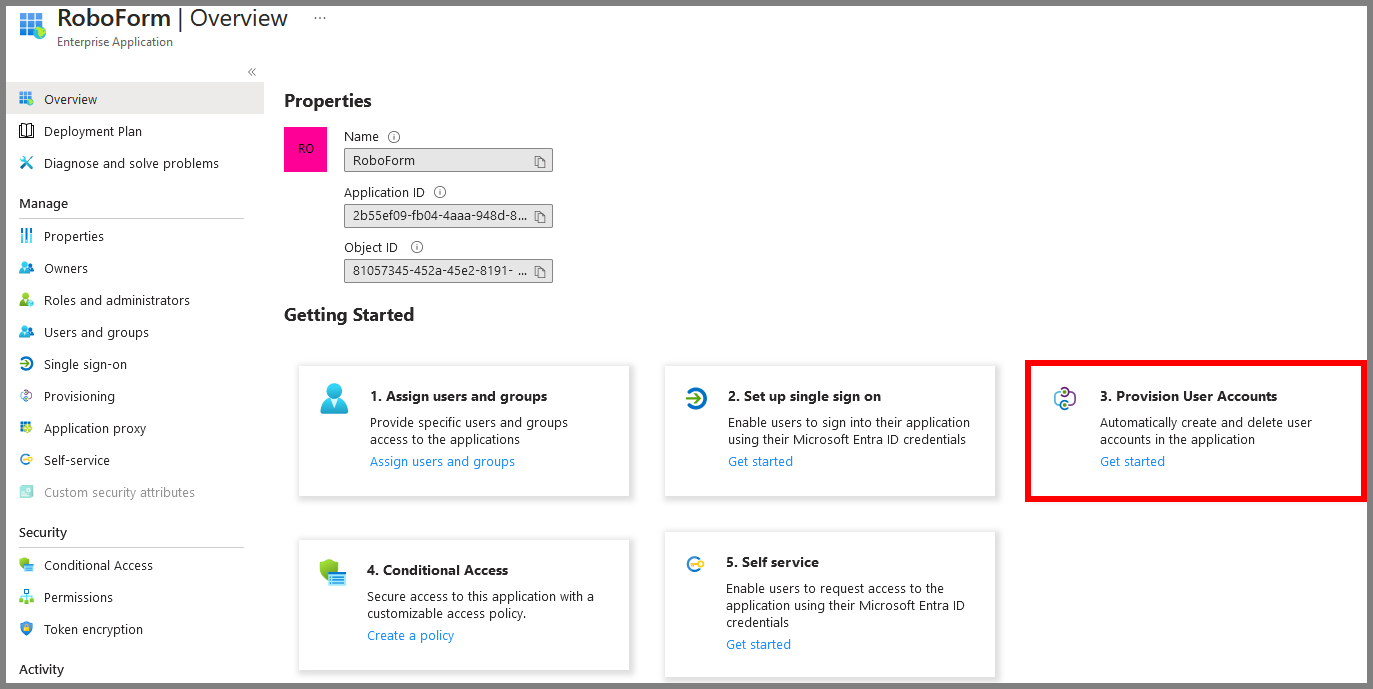Show info tooltip next to Name
Image resolution: width=1373 pixels, height=689 pixels.
[394, 137]
